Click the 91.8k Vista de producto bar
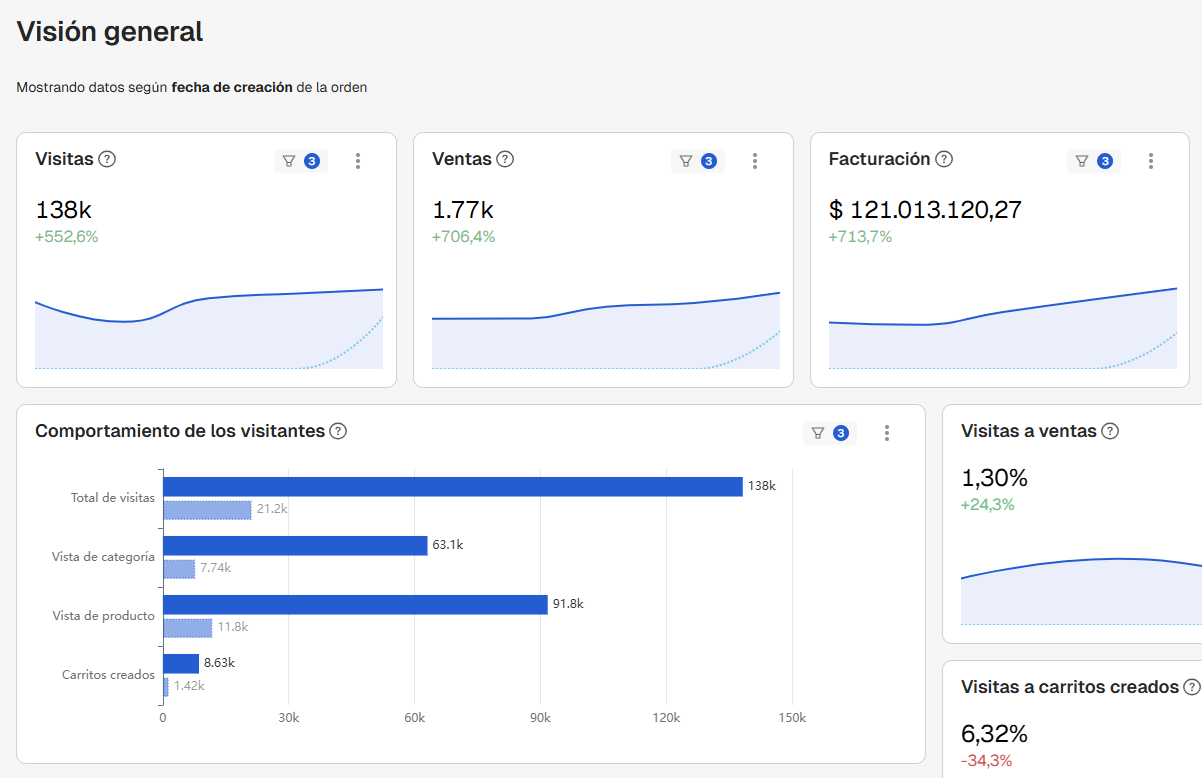 tap(355, 604)
